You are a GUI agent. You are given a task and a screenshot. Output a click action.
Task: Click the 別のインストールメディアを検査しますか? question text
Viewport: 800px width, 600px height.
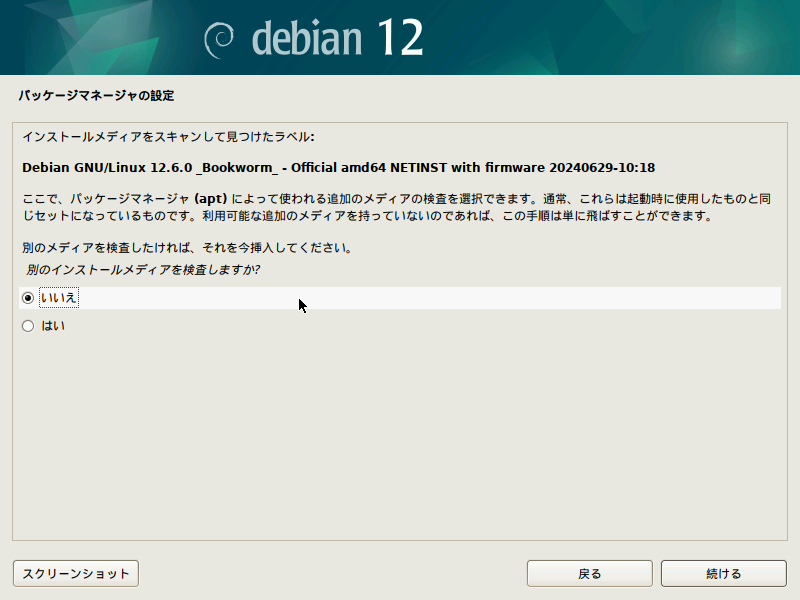[x=143, y=269]
